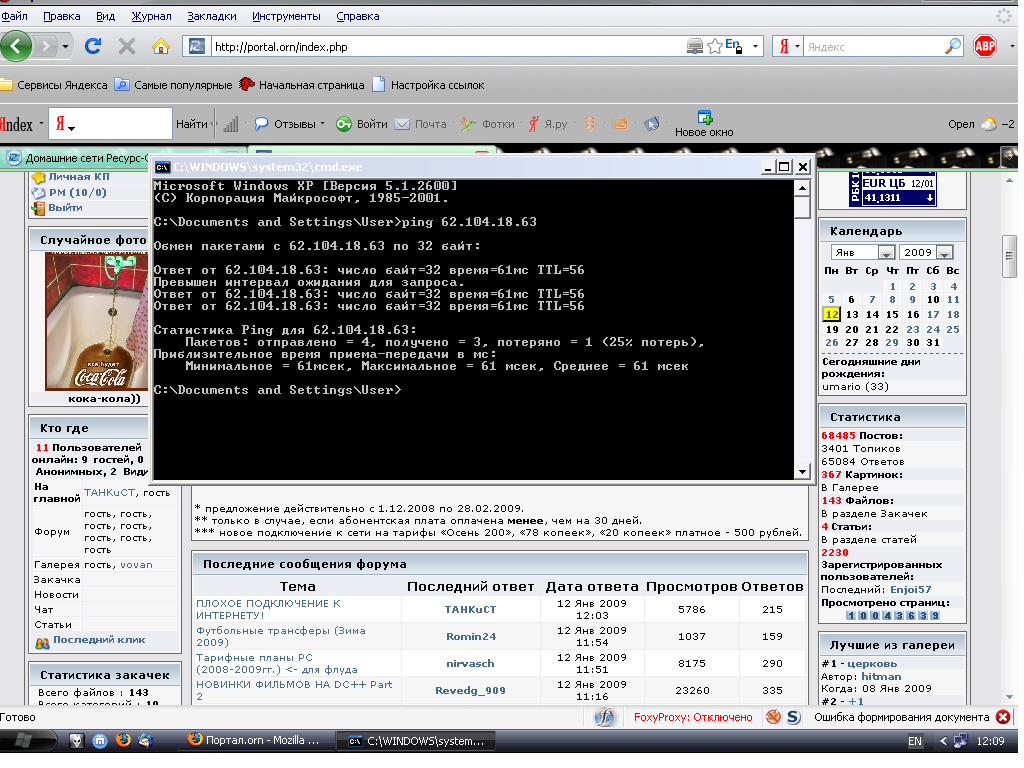Click the stop loading X icon
The image size is (1024, 768).
coord(127,46)
